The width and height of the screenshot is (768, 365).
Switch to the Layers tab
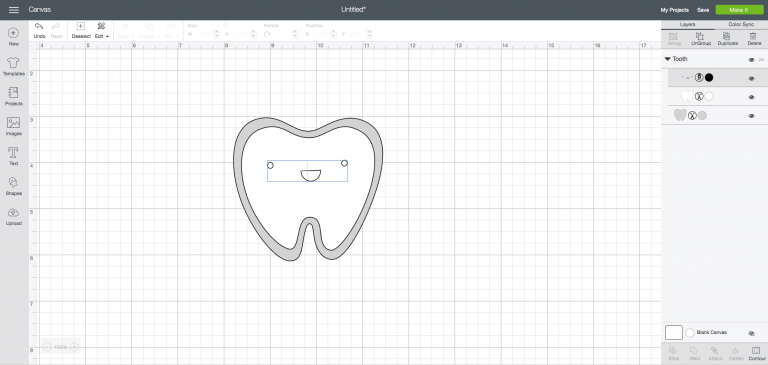tap(688, 24)
